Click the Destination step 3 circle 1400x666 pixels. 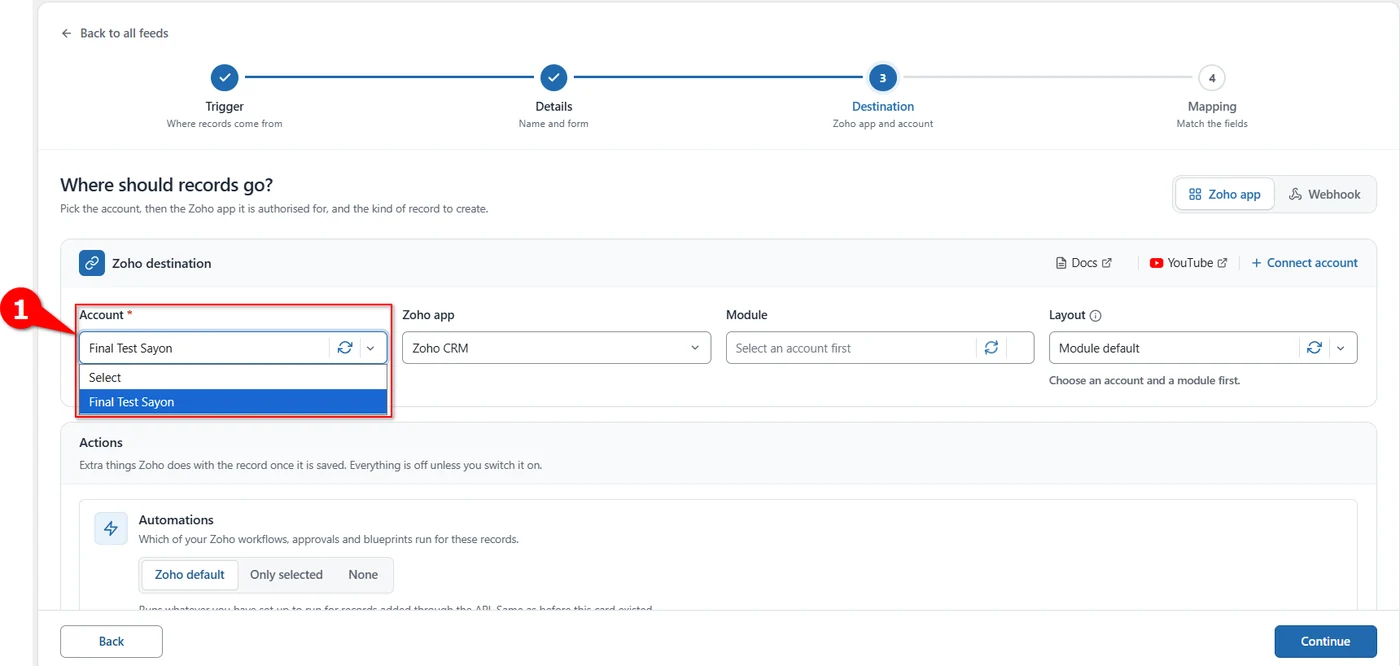pyautogui.click(x=883, y=77)
